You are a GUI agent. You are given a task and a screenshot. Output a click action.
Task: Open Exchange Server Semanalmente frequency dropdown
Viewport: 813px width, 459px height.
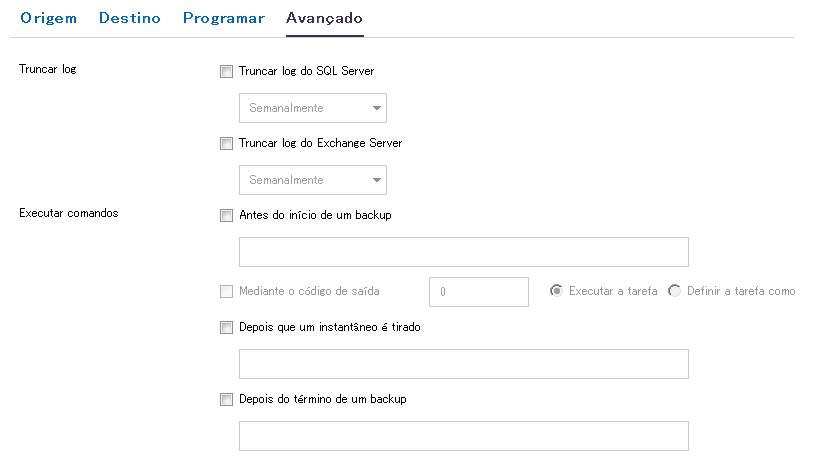(x=313, y=180)
